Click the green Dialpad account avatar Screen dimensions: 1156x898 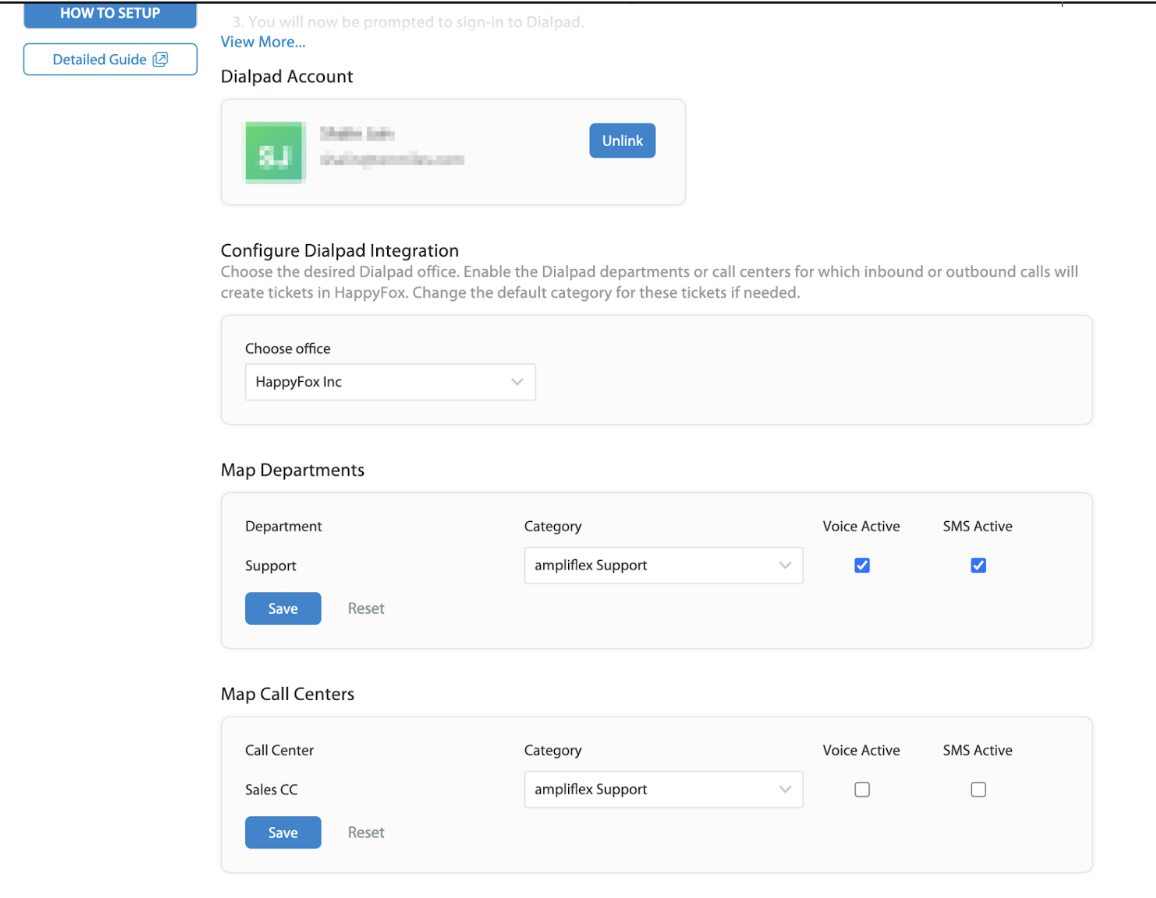click(274, 153)
